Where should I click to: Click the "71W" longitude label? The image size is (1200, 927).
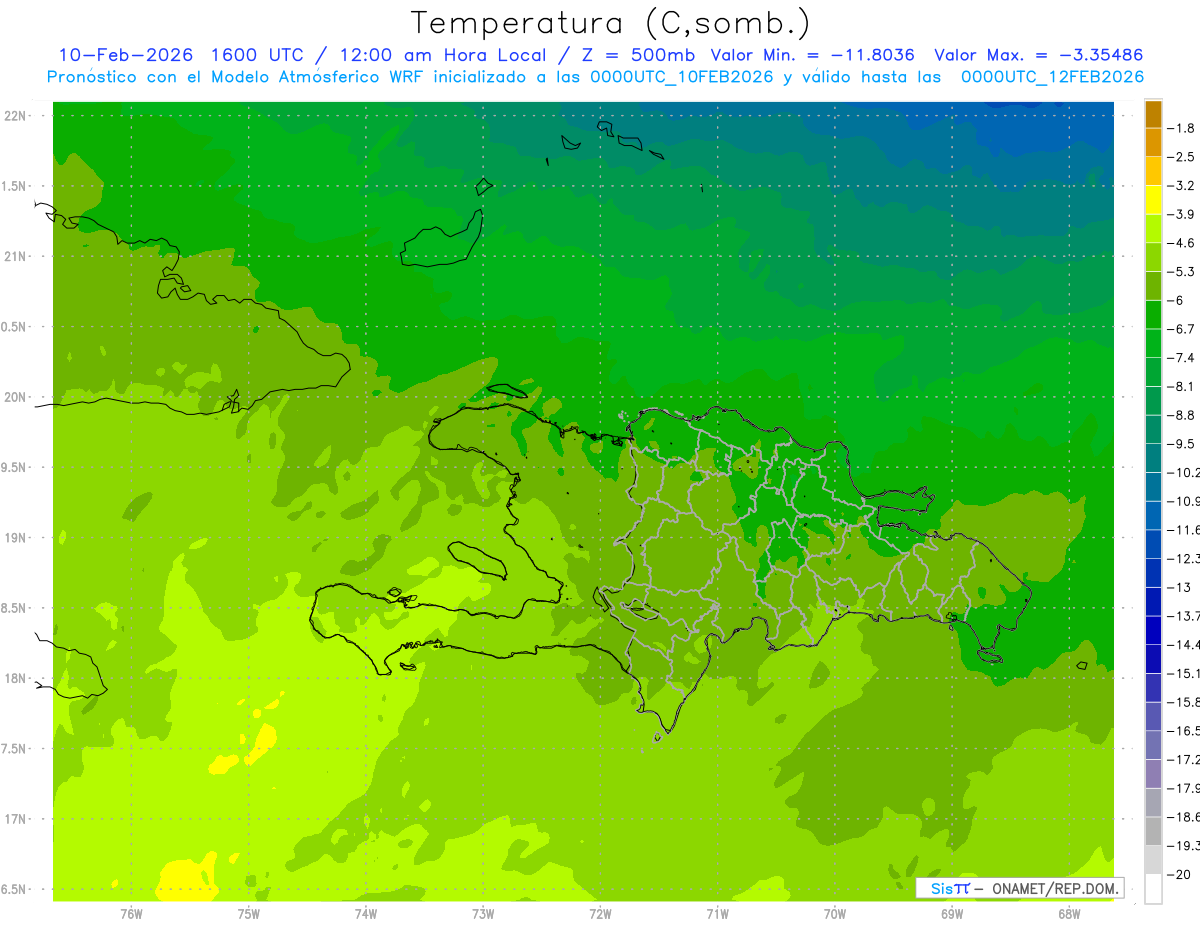coord(717,913)
